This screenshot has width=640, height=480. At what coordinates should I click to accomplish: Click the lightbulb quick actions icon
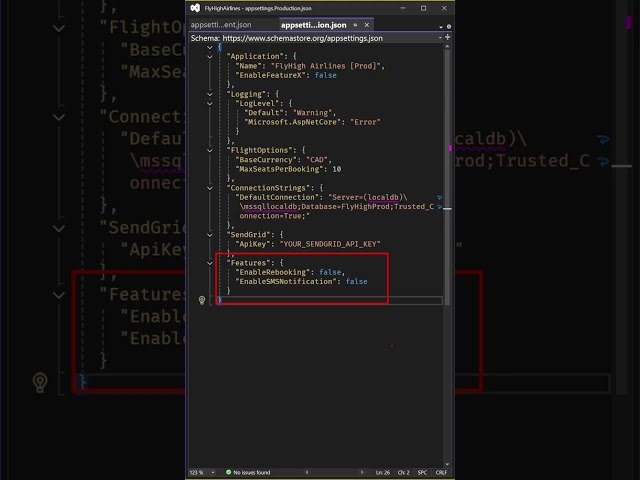coord(202,300)
